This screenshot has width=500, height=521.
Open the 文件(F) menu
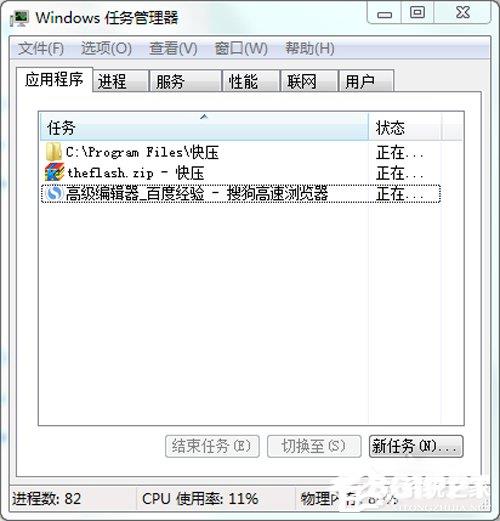(x=41, y=49)
